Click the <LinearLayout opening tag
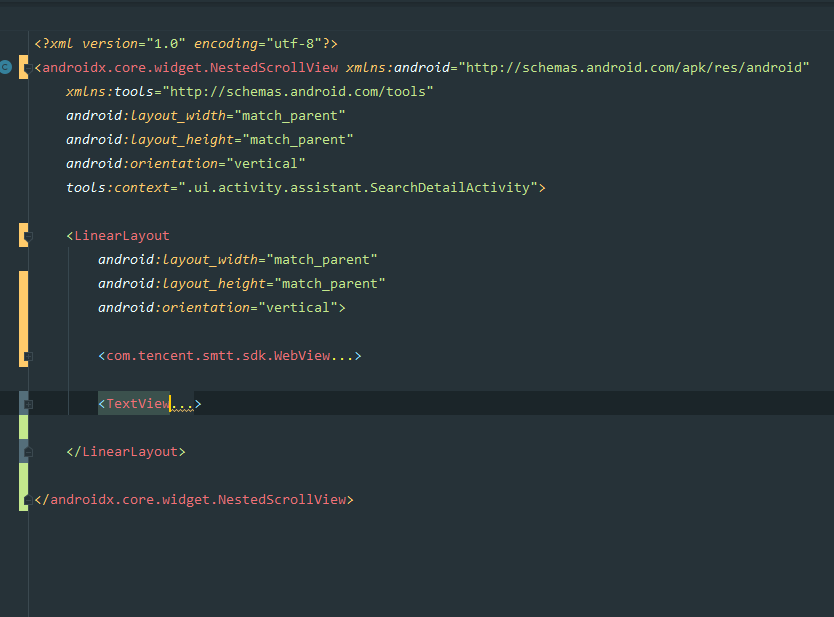Screen dimensions: 834x617 [118, 236]
